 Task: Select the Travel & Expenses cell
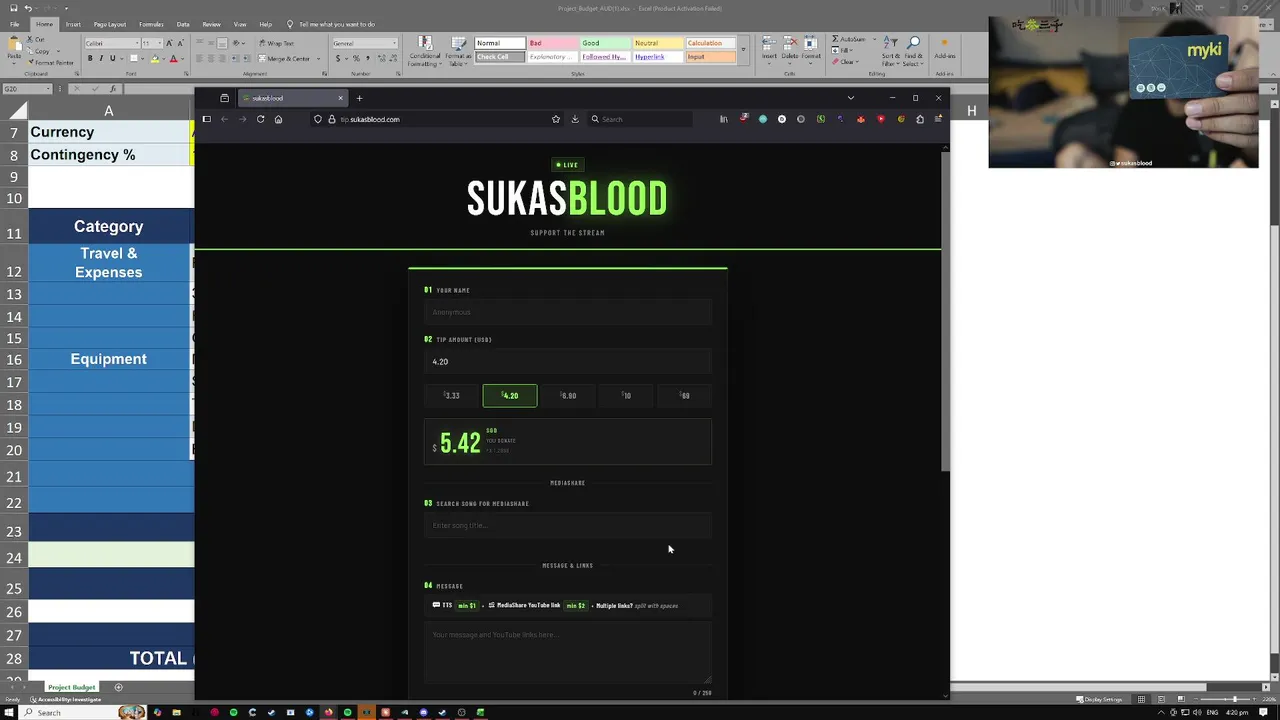coord(109,262)
